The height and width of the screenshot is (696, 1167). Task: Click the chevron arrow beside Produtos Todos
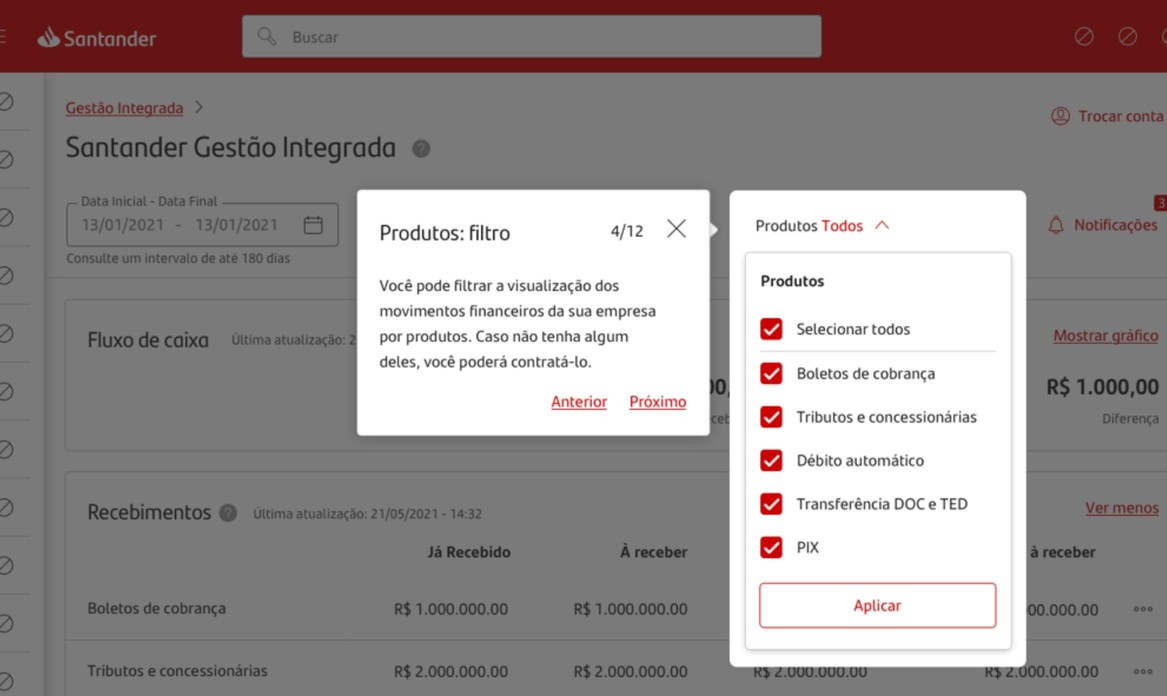[x=882, y=225]
